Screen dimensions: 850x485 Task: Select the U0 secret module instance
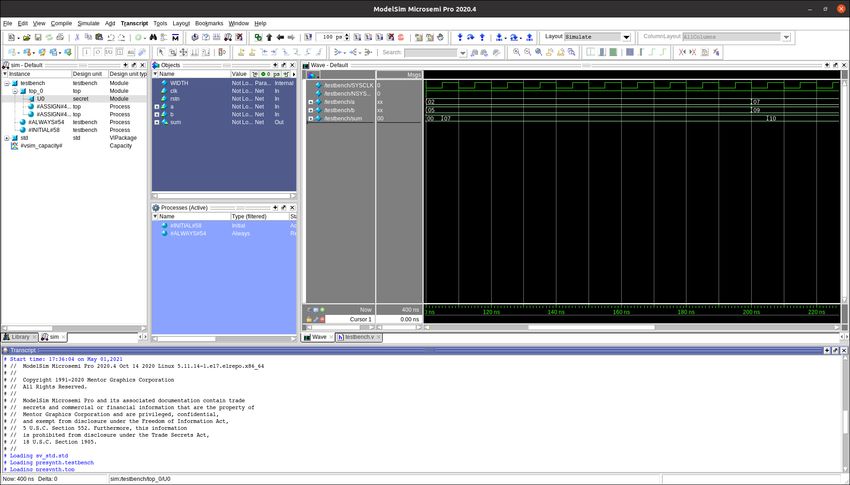tap(74, 99)
